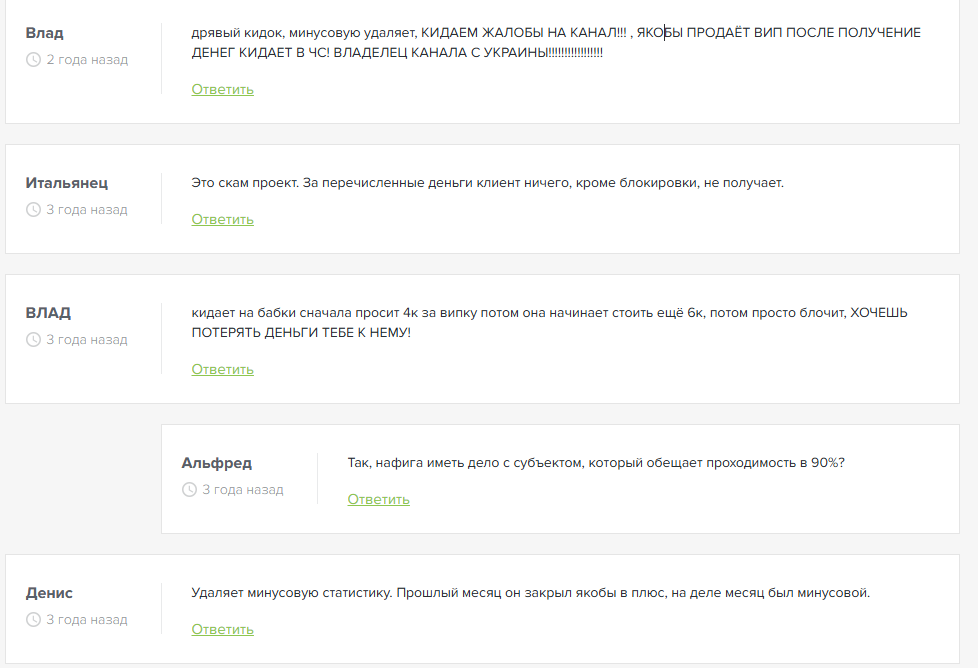Screen dimensions: 978x668
Task: Select author name Влад
Action: tap(44, 33)
